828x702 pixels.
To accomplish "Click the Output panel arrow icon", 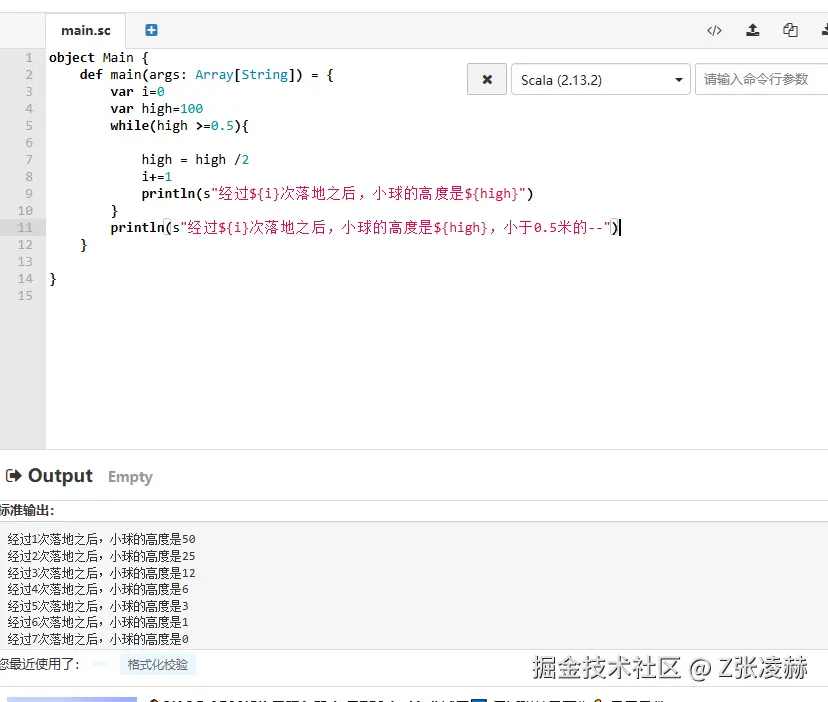I will 14,476.
